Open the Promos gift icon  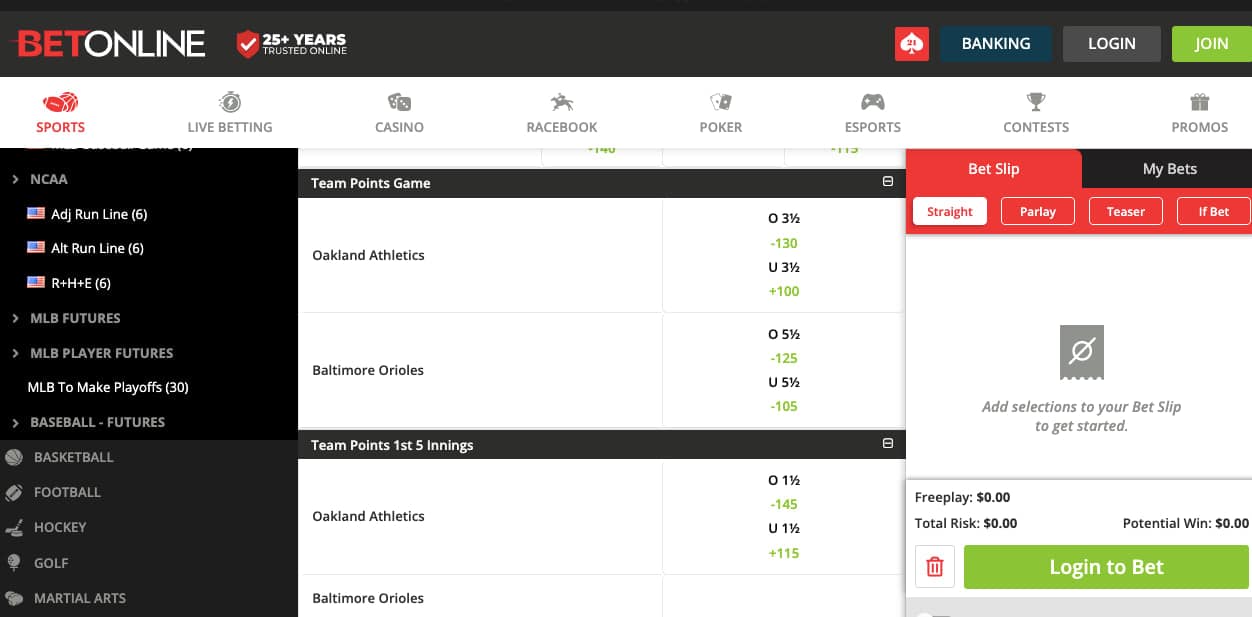(x=1200, y=102)
